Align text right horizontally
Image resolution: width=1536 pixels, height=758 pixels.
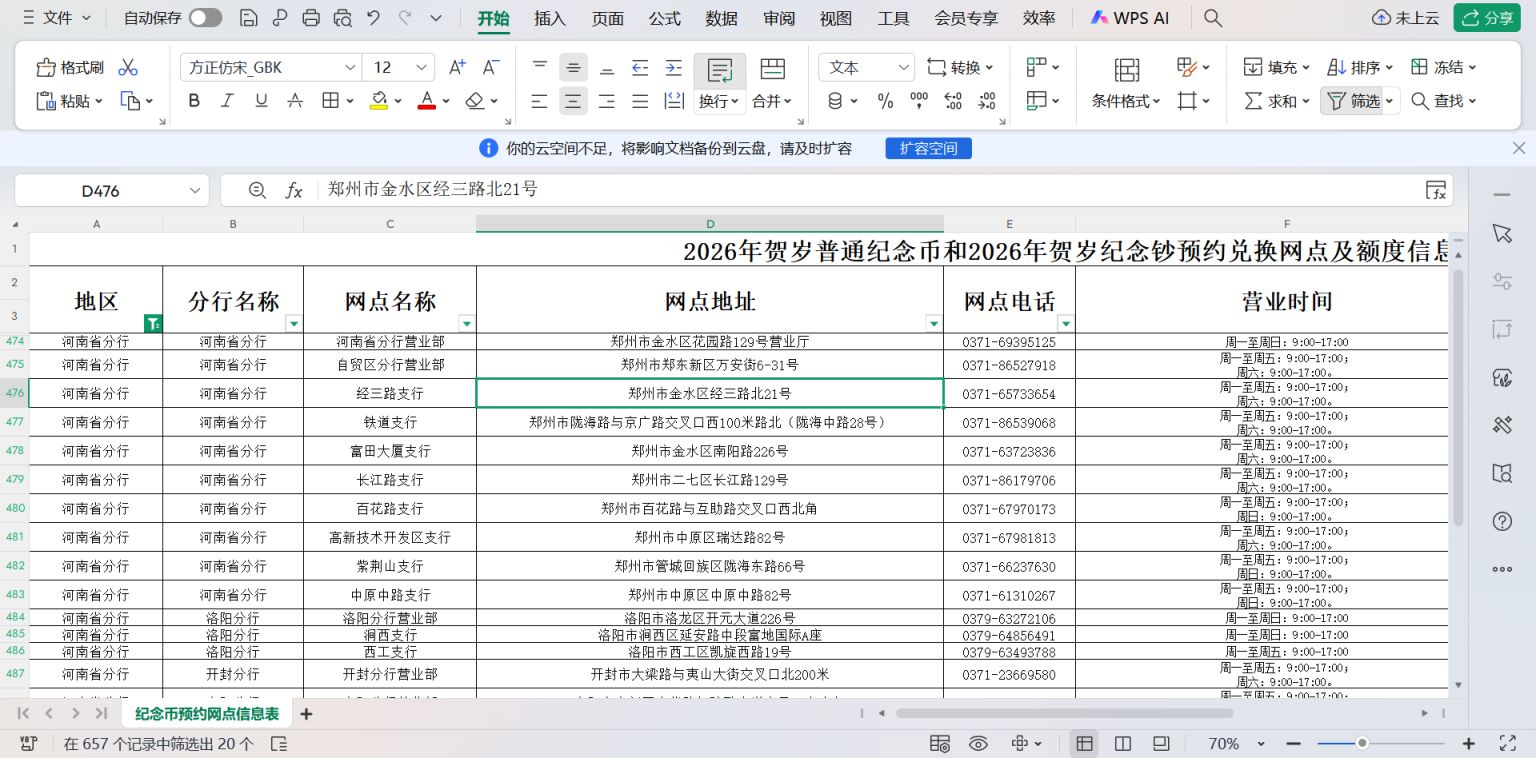(x=607, y=101)
